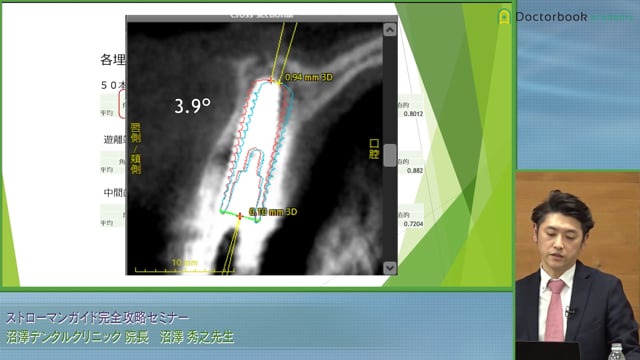
Task: Click the scroll down arrow in the cross-sectional viewer
Action: 390,268
